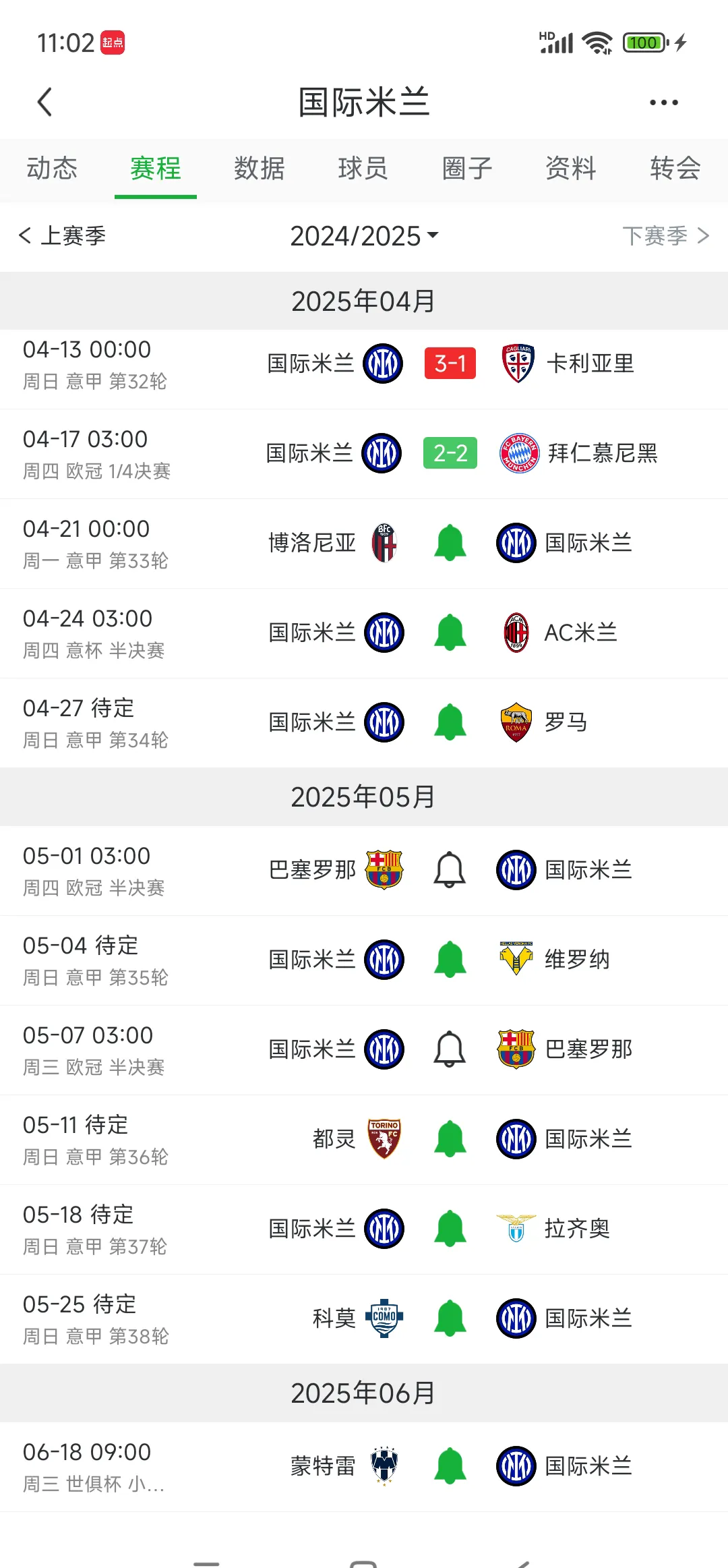Open the three-dot more options menu
Screen dimensions: 728x1568
[x=663, y=103]
